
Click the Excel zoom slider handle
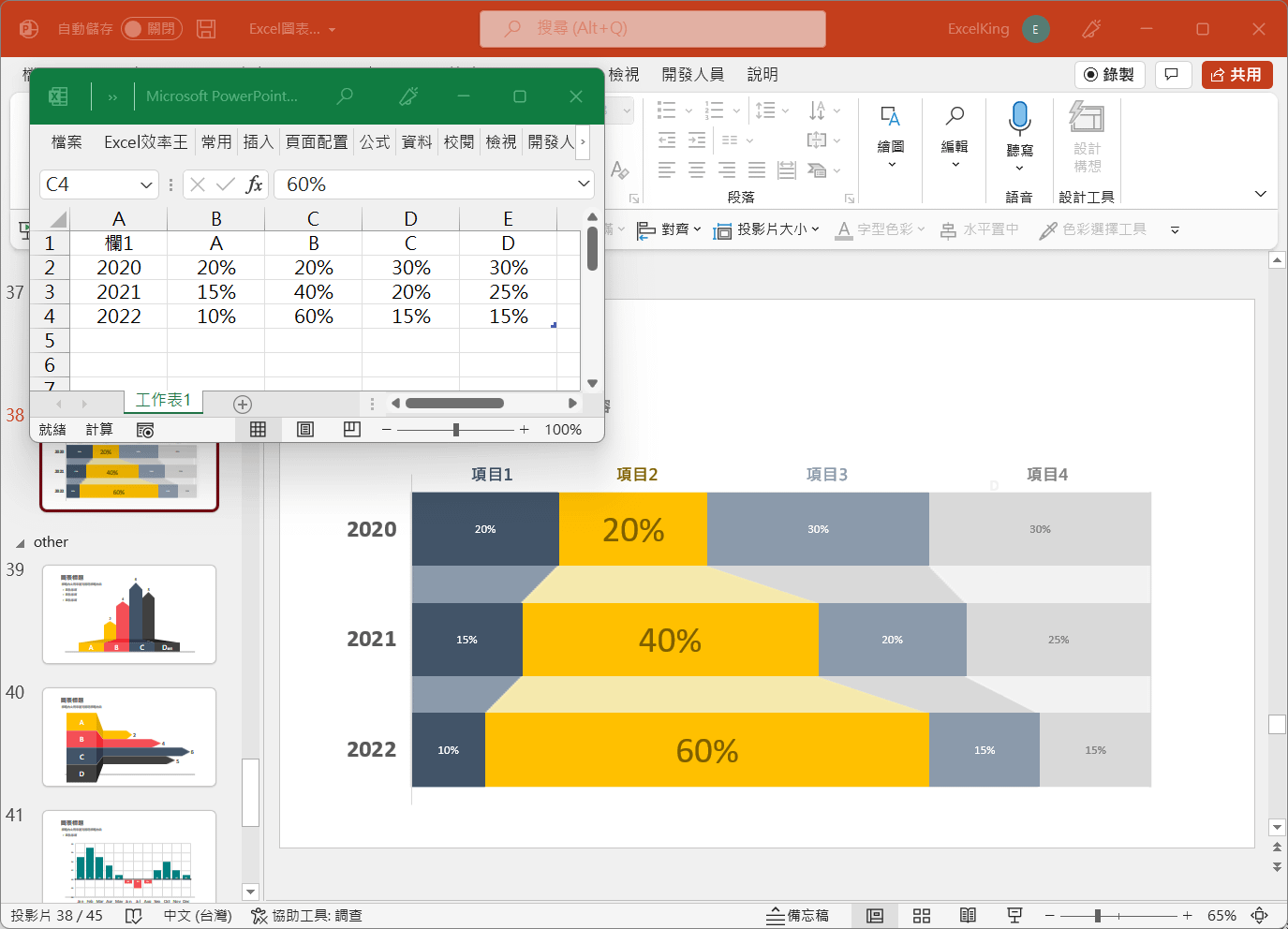click(x=456, y=429)
